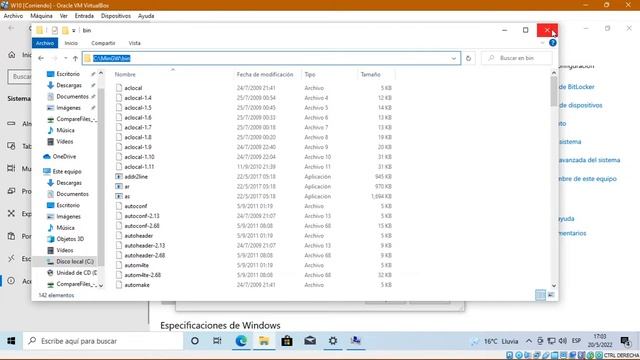Select the addr2line application
Viewport: 640px width, 360px height.
[136, 177]
